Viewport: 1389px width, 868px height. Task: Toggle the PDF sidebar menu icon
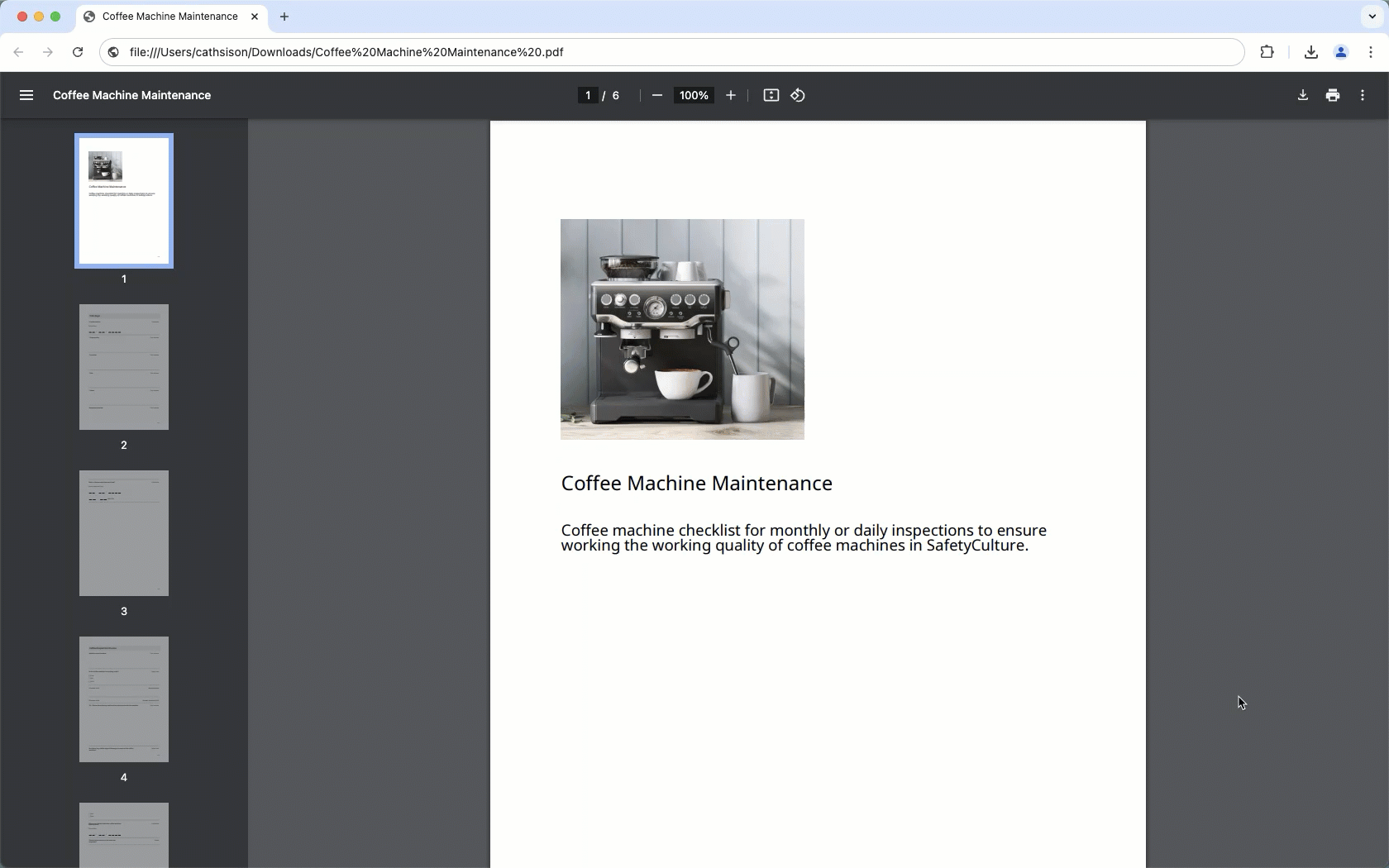tap(26, 95)
